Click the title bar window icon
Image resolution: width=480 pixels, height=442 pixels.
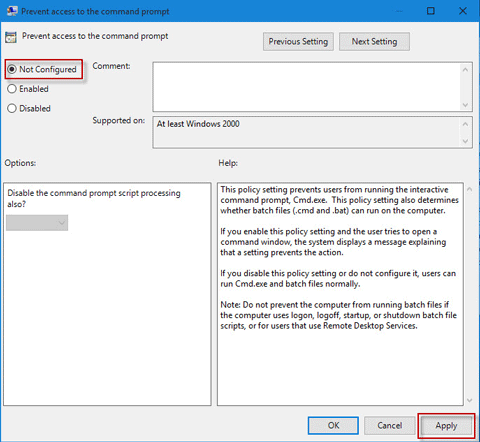pos(12,11)
